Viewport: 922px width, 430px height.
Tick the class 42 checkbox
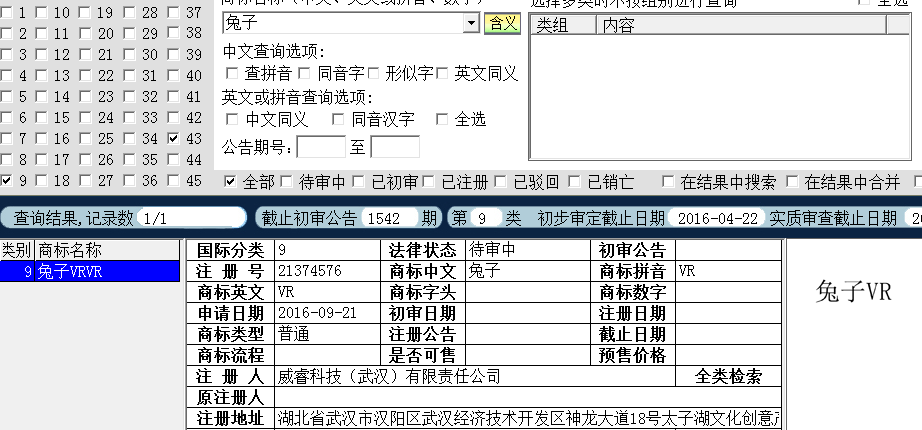tap(173, 118)
